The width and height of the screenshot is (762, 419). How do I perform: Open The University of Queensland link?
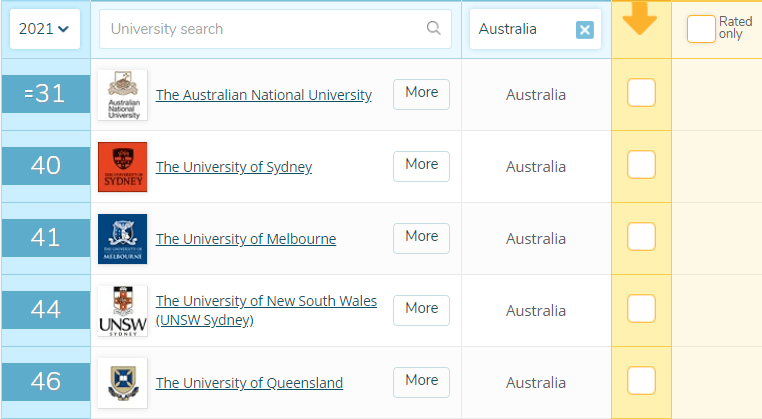249,383
